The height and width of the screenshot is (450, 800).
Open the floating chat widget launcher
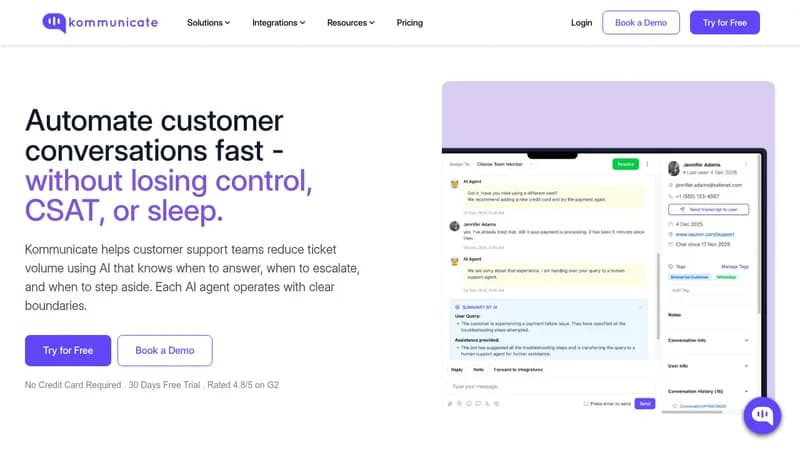pos(762,415)
